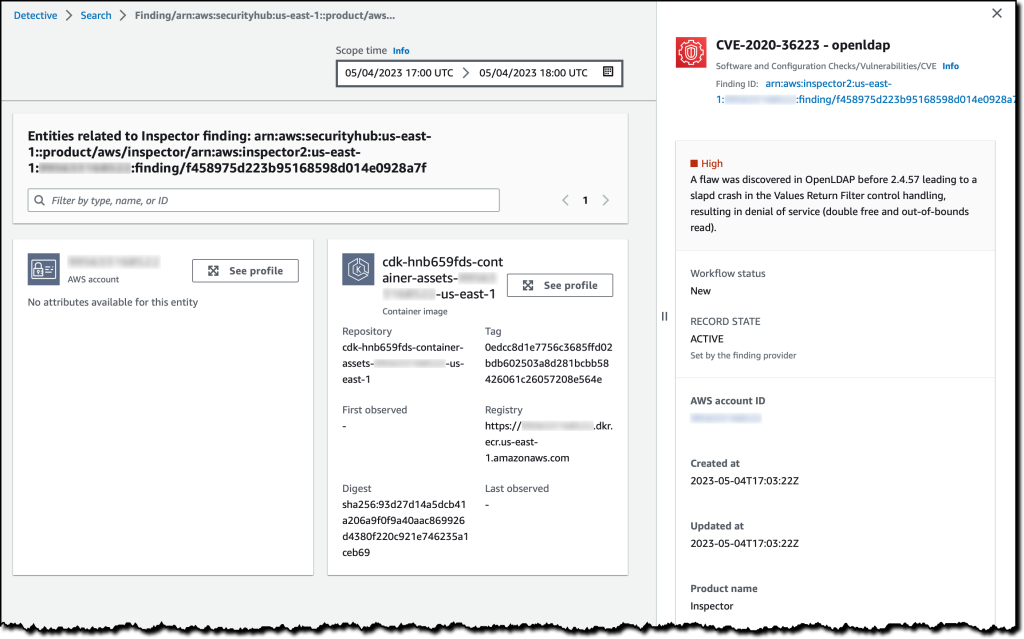Go to the next page of entities

pos(605,200)
